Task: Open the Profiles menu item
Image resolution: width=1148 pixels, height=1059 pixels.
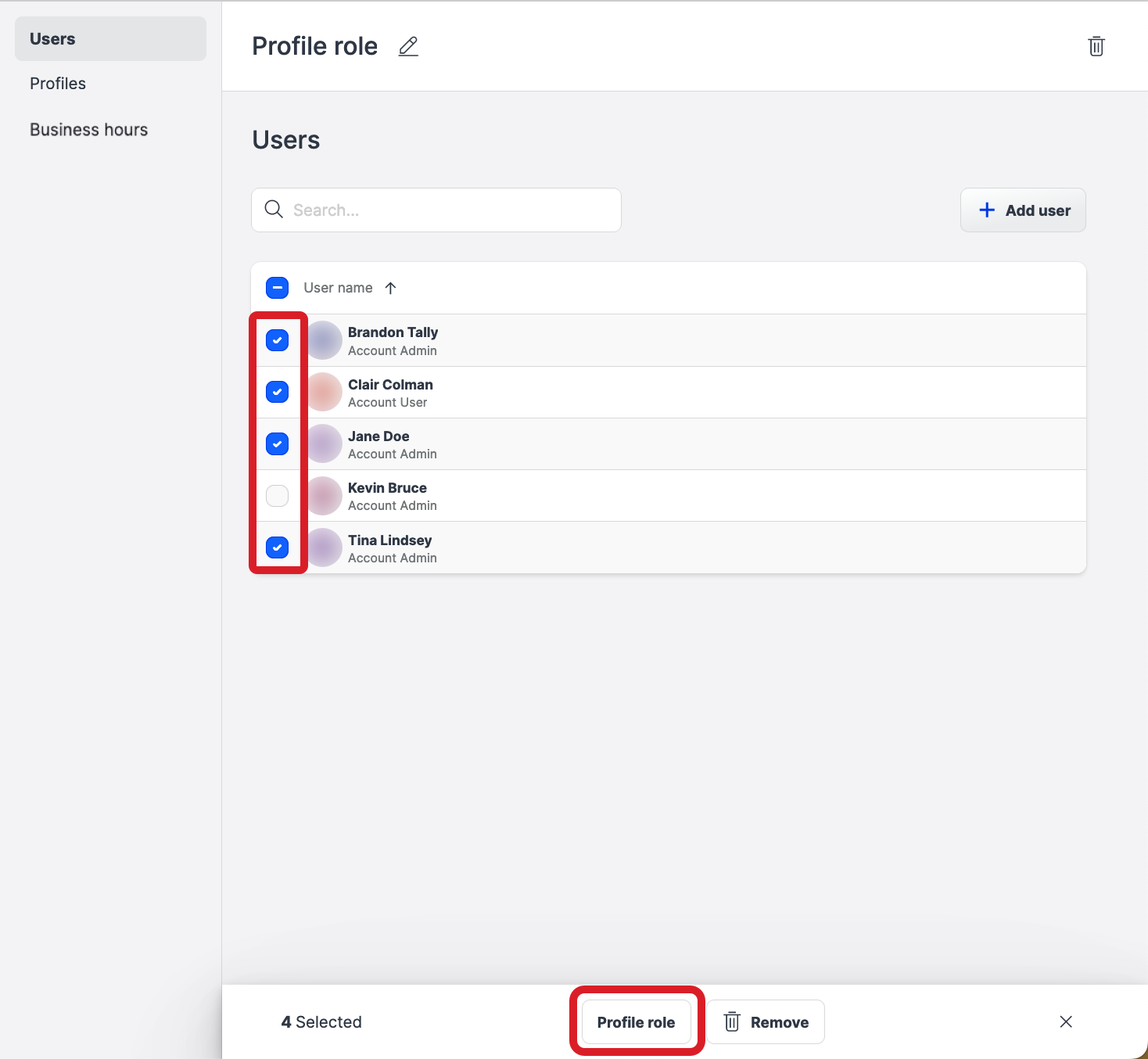Action: pos(58,84)
